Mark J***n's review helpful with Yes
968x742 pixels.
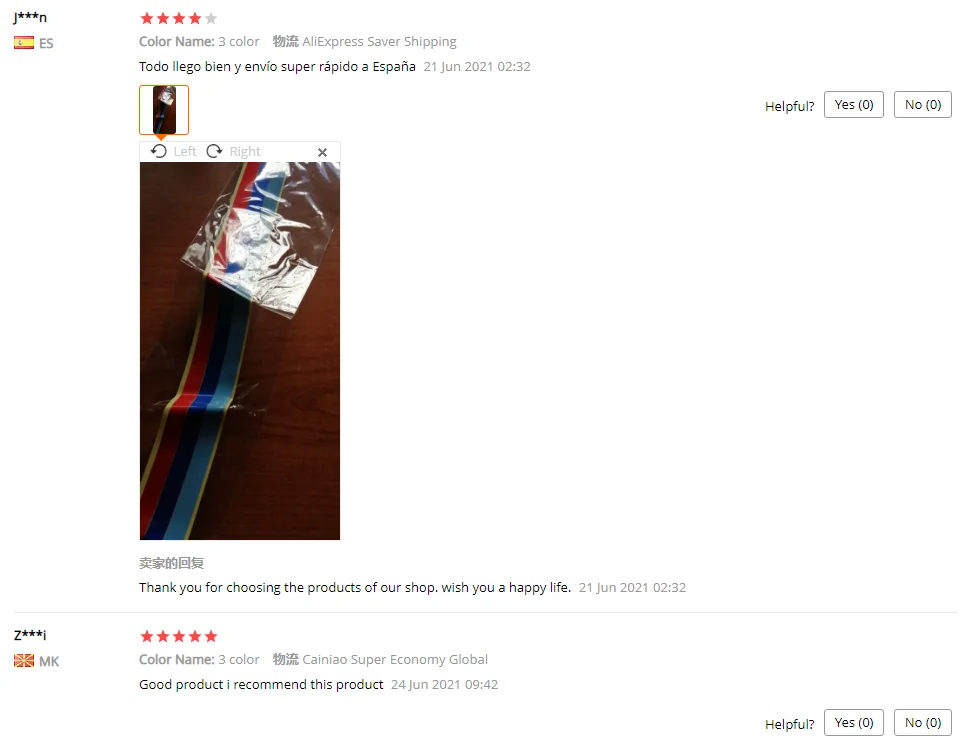[x=854, y=105]
